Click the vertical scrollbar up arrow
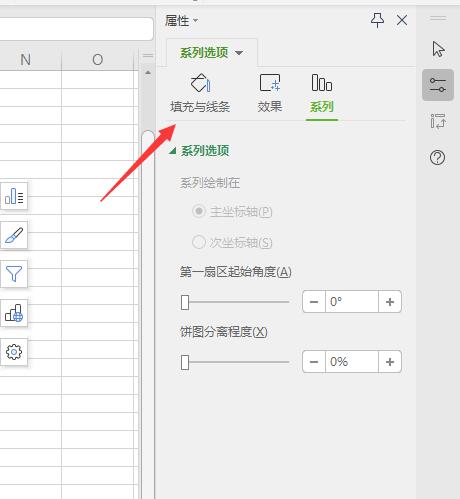Screen dimensions: 460x499 point(148,72)
